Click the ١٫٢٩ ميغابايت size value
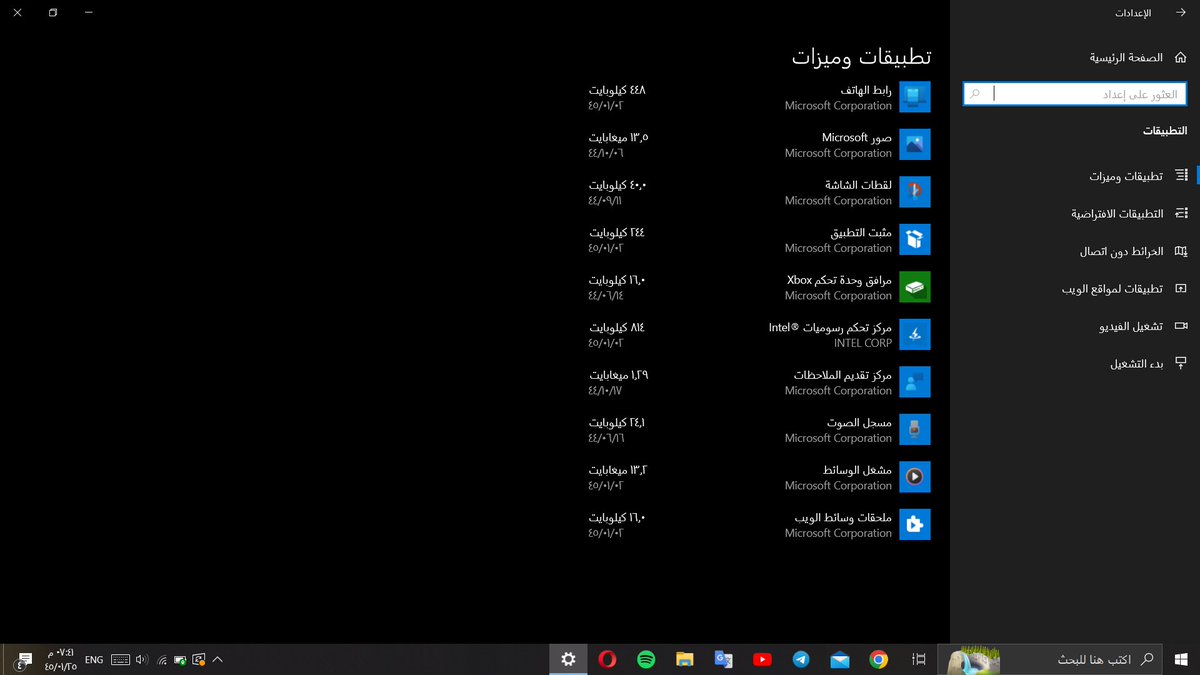Image resolution: width=1200 pixels, height=675 pixels. [x=618, y=375]
